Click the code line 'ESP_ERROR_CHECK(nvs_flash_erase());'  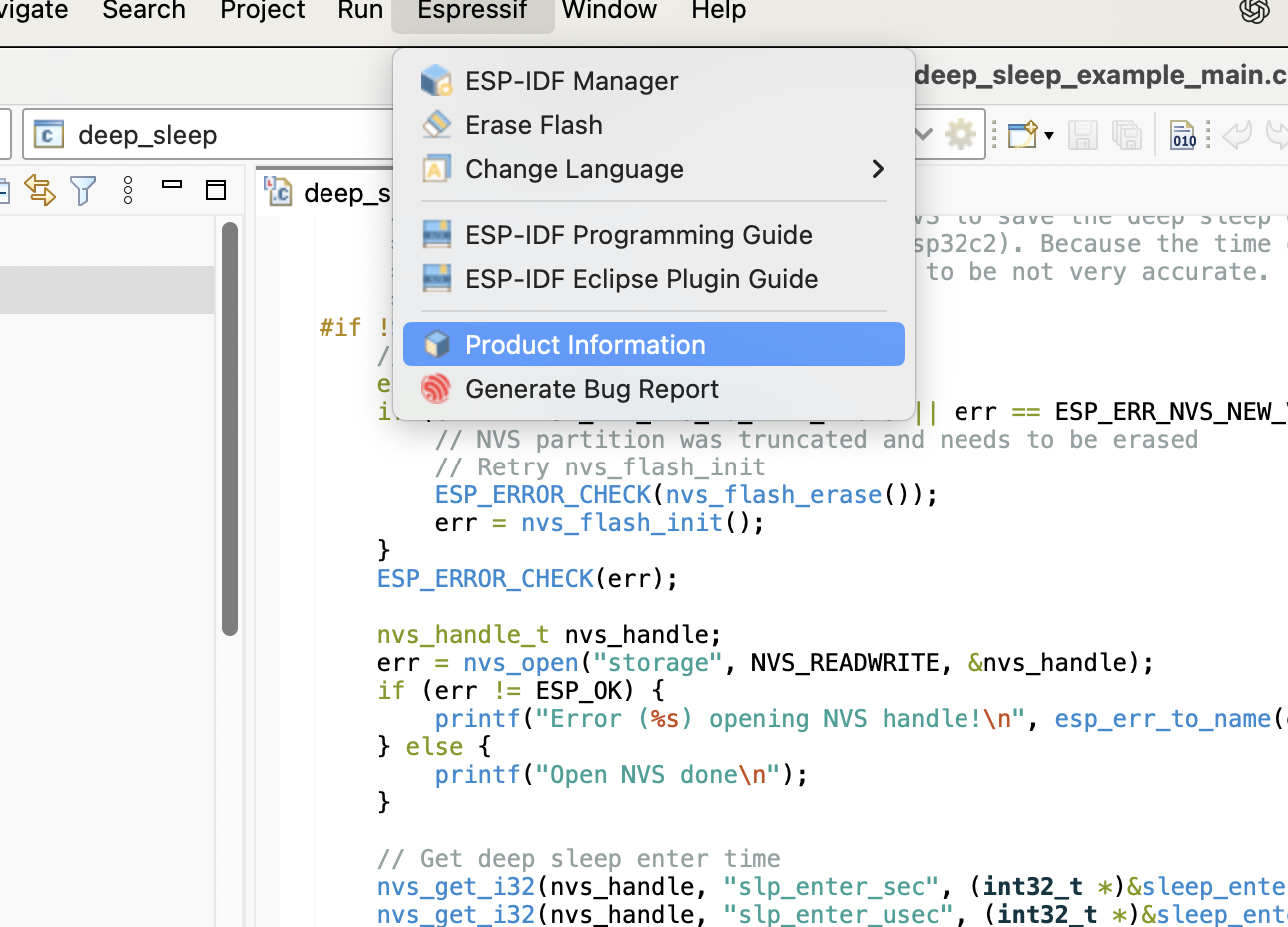pos(686,495)
